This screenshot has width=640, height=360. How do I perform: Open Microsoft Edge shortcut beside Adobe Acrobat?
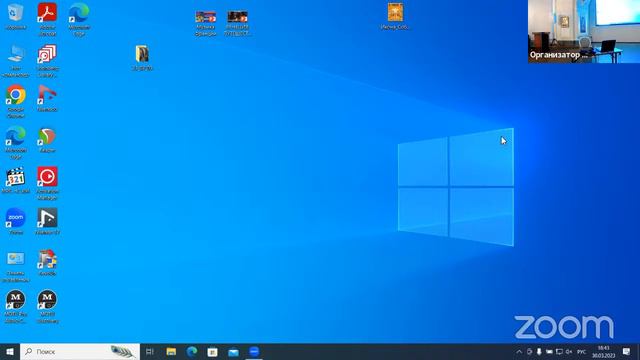(79, 13)
